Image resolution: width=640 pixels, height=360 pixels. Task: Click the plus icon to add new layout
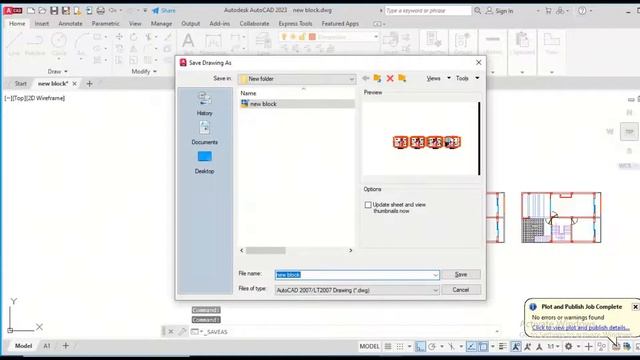pyautogui.click(x=66, y=346)
